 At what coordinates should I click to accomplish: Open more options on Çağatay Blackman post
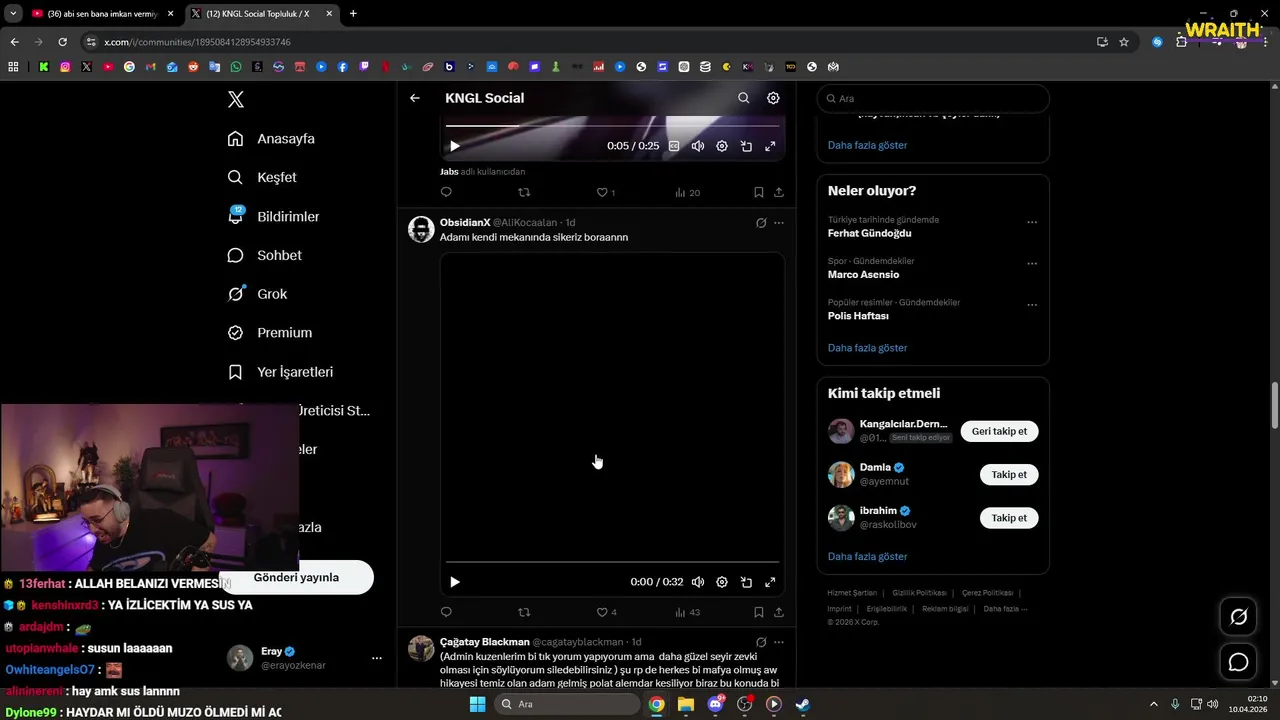pos(779,642)
